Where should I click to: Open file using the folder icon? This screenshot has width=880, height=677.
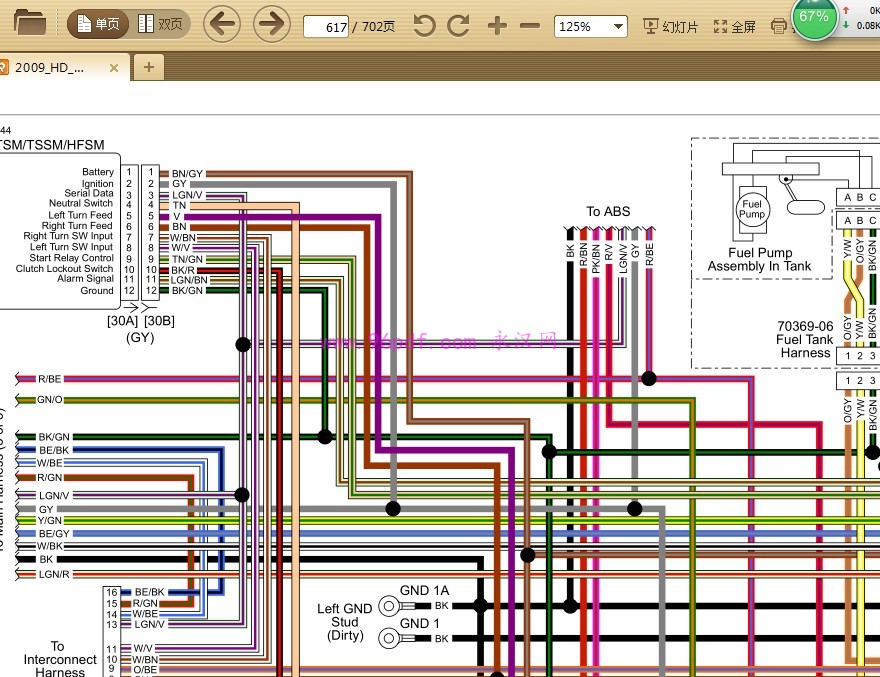(x=30, y=24)
